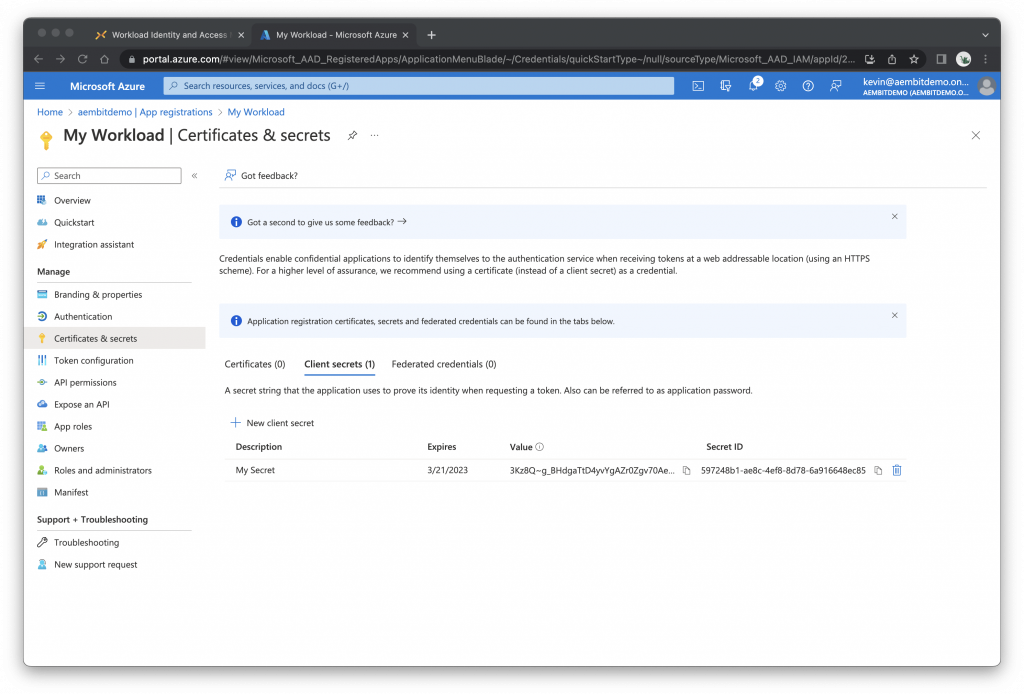Dismiss the feedback request banner
Image resolution: width=1024 pixels, height=695 pixels.
click(x=895, y=216)
